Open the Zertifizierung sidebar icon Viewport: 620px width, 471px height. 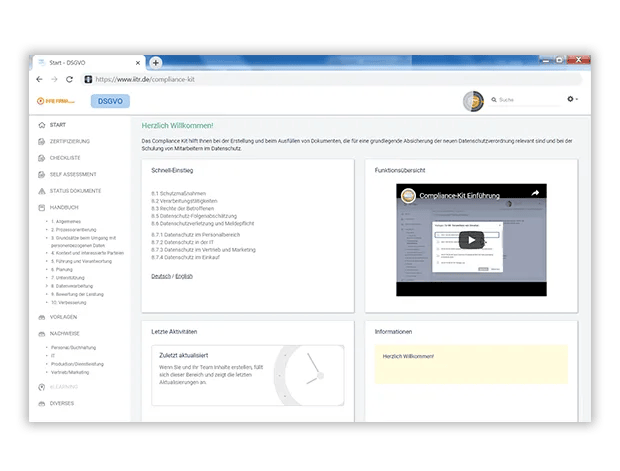pyautogui.click(x=40, y=141)
